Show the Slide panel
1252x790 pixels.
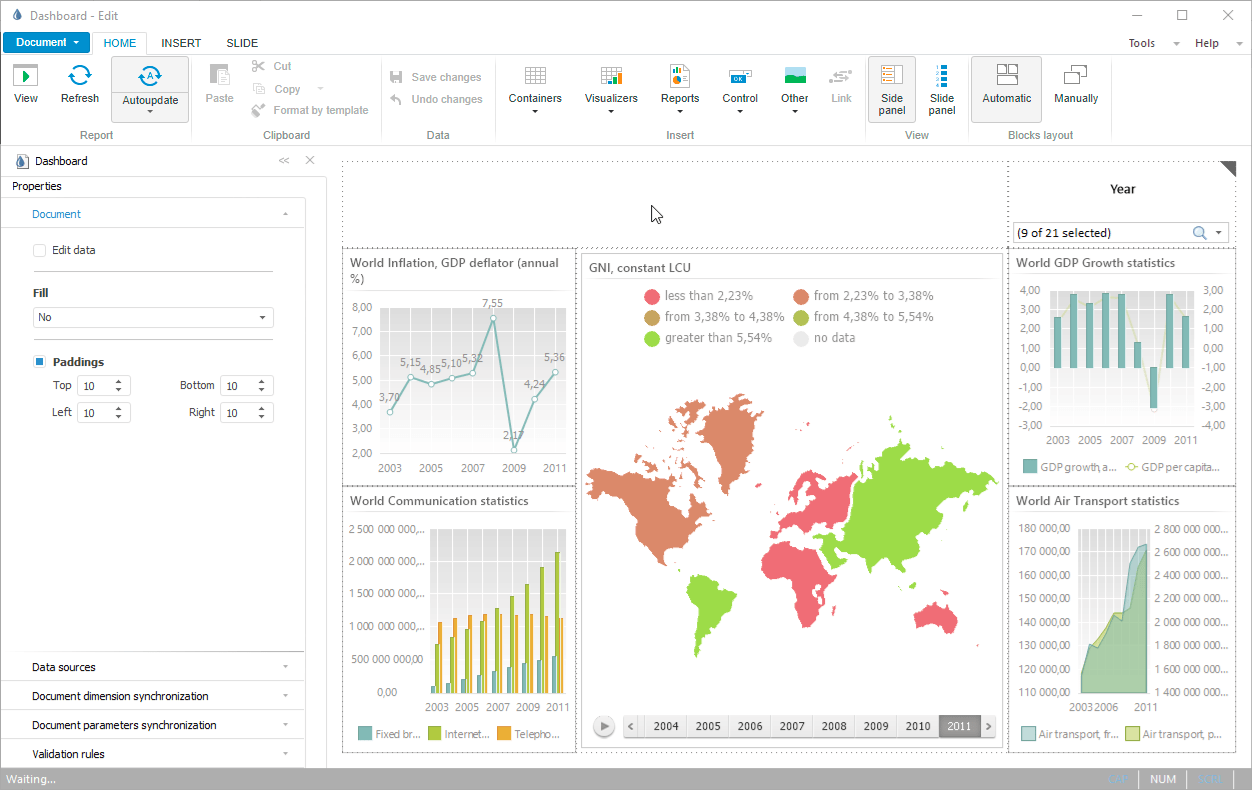coord(941,89)
